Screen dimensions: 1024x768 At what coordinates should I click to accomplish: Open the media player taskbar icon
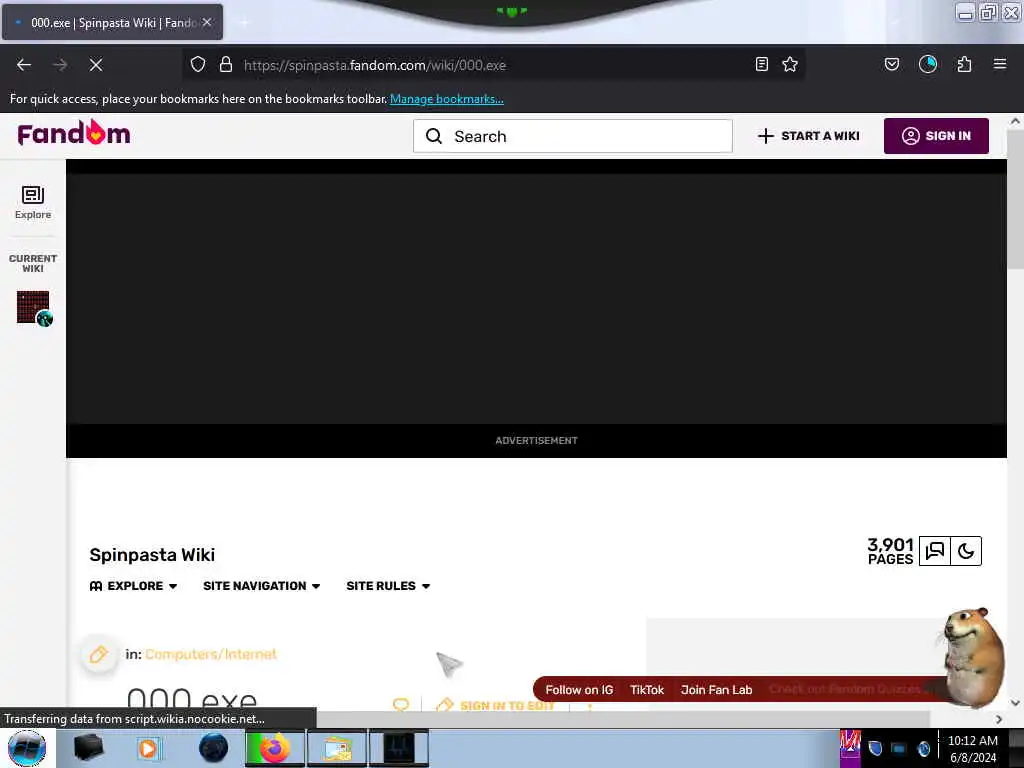pos(148,748)
